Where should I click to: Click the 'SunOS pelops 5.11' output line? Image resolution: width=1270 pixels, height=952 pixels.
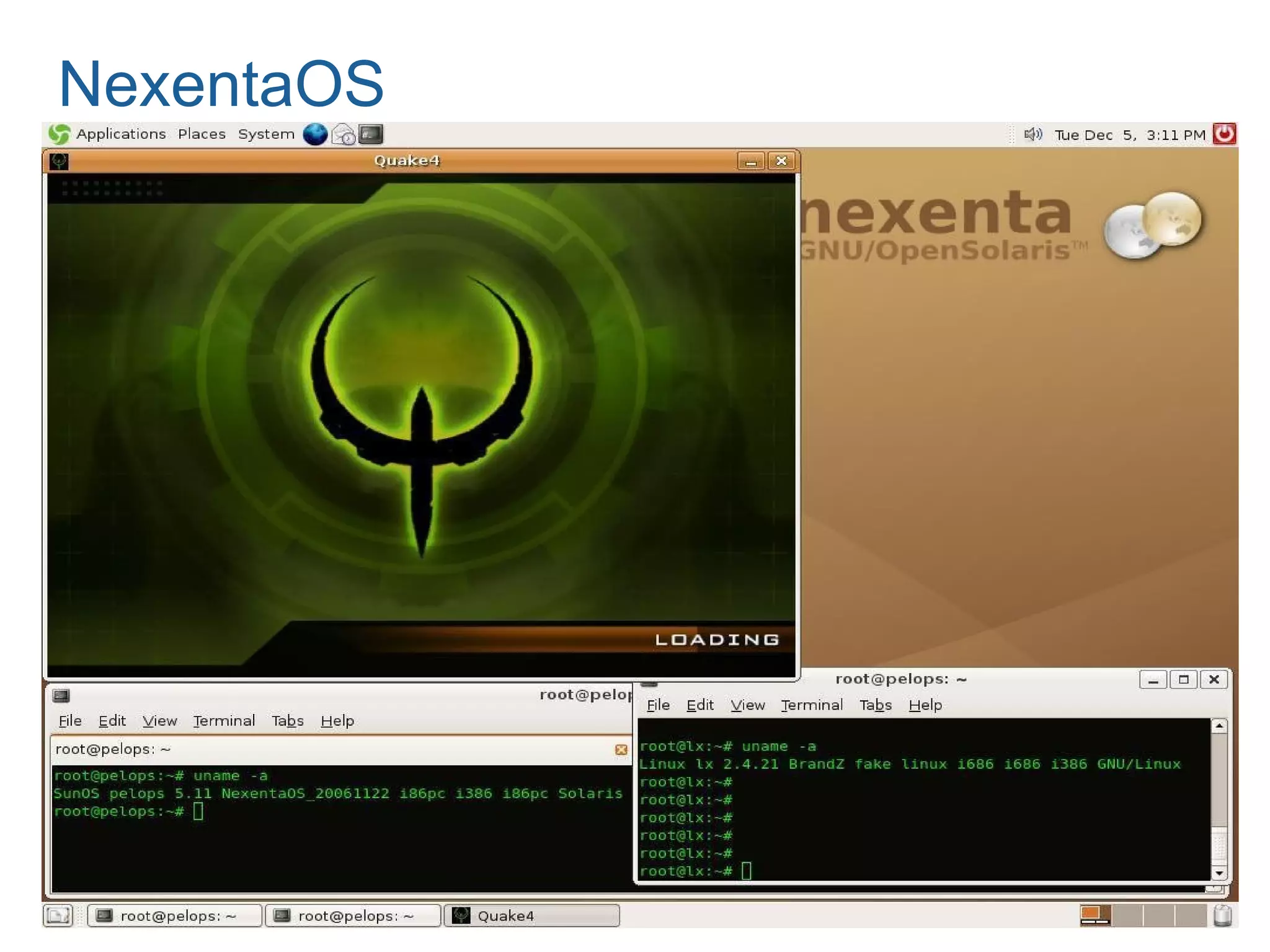[338, 794]
